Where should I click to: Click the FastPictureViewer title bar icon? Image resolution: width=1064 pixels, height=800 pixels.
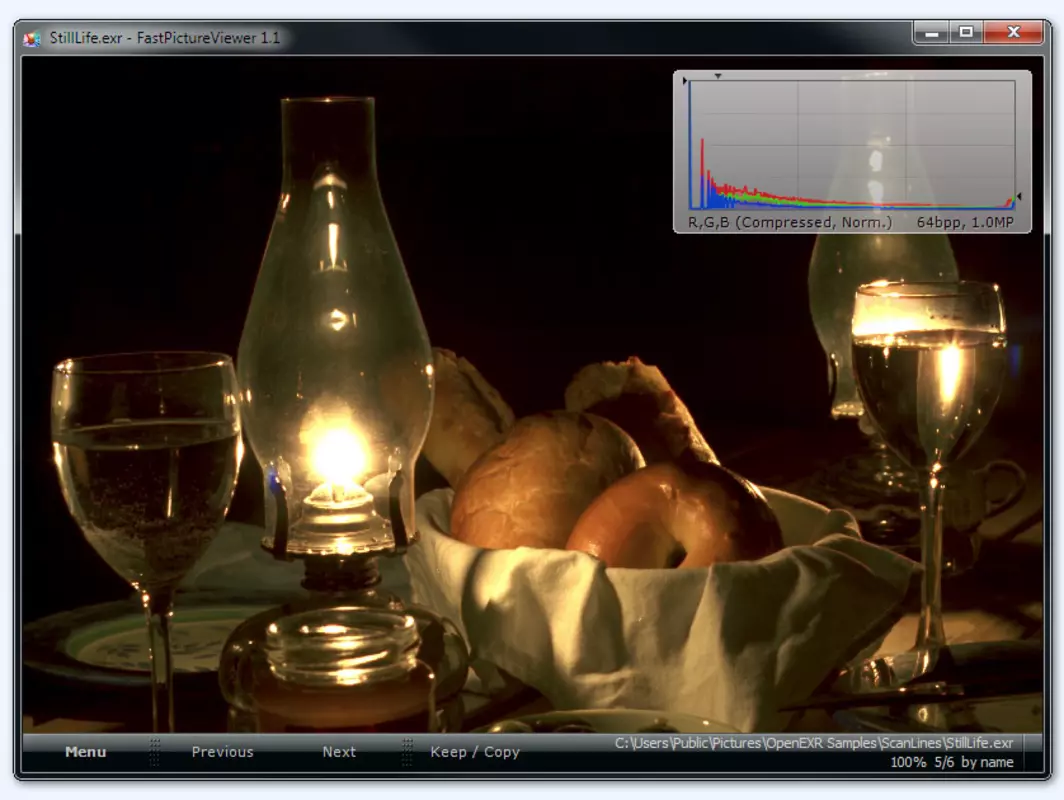[x=31, y=38]
